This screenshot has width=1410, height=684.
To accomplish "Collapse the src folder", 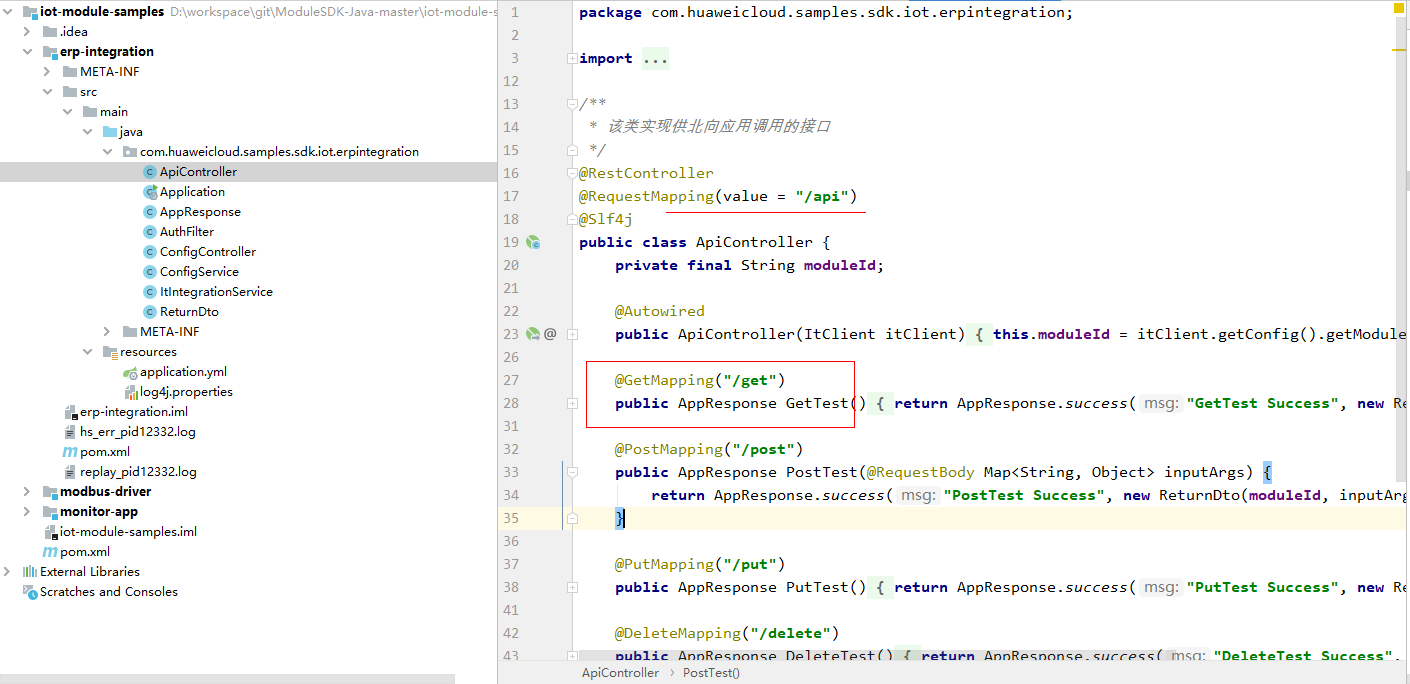I will [48, 92].
